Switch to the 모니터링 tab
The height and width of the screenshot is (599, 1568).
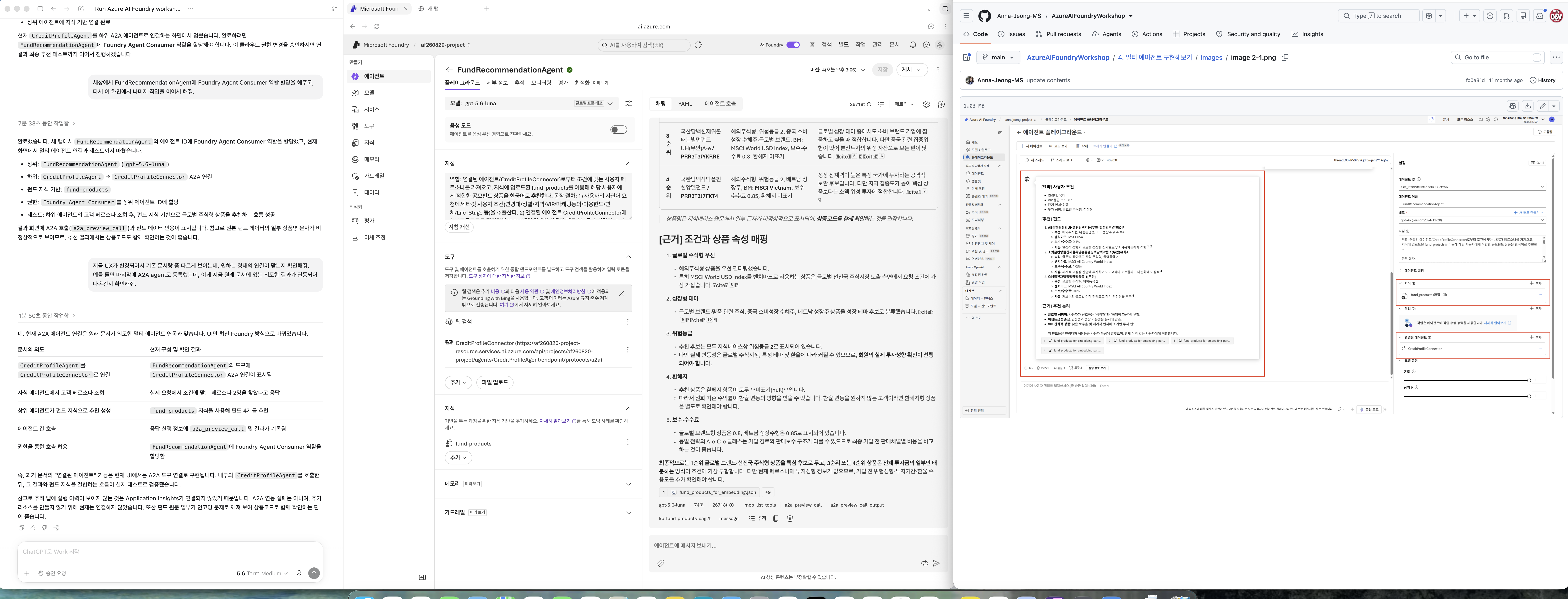[541, 83]
